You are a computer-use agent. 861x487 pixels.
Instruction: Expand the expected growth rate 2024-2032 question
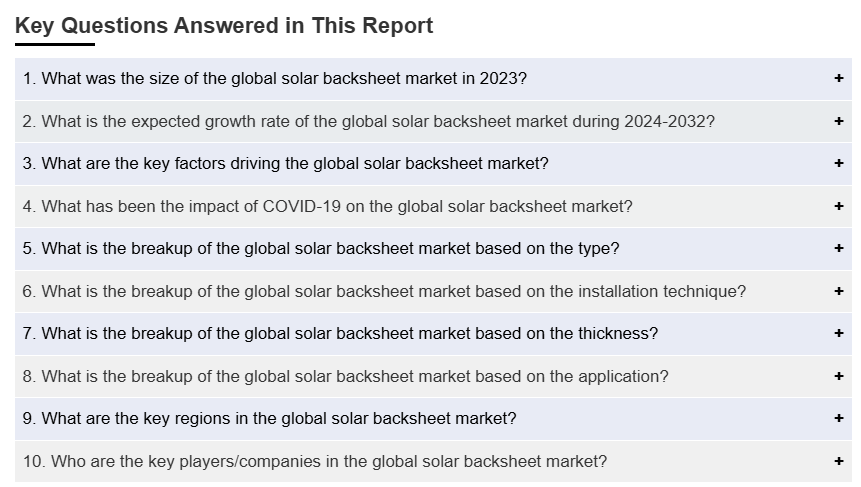pos(433,121)
